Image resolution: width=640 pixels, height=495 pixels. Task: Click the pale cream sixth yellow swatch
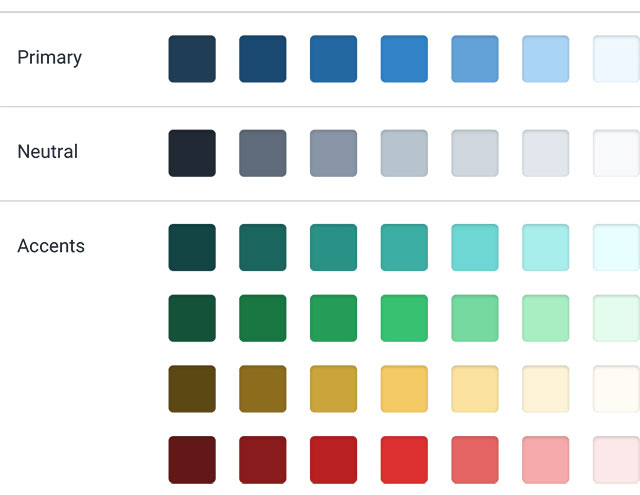(x=545, y=389)
